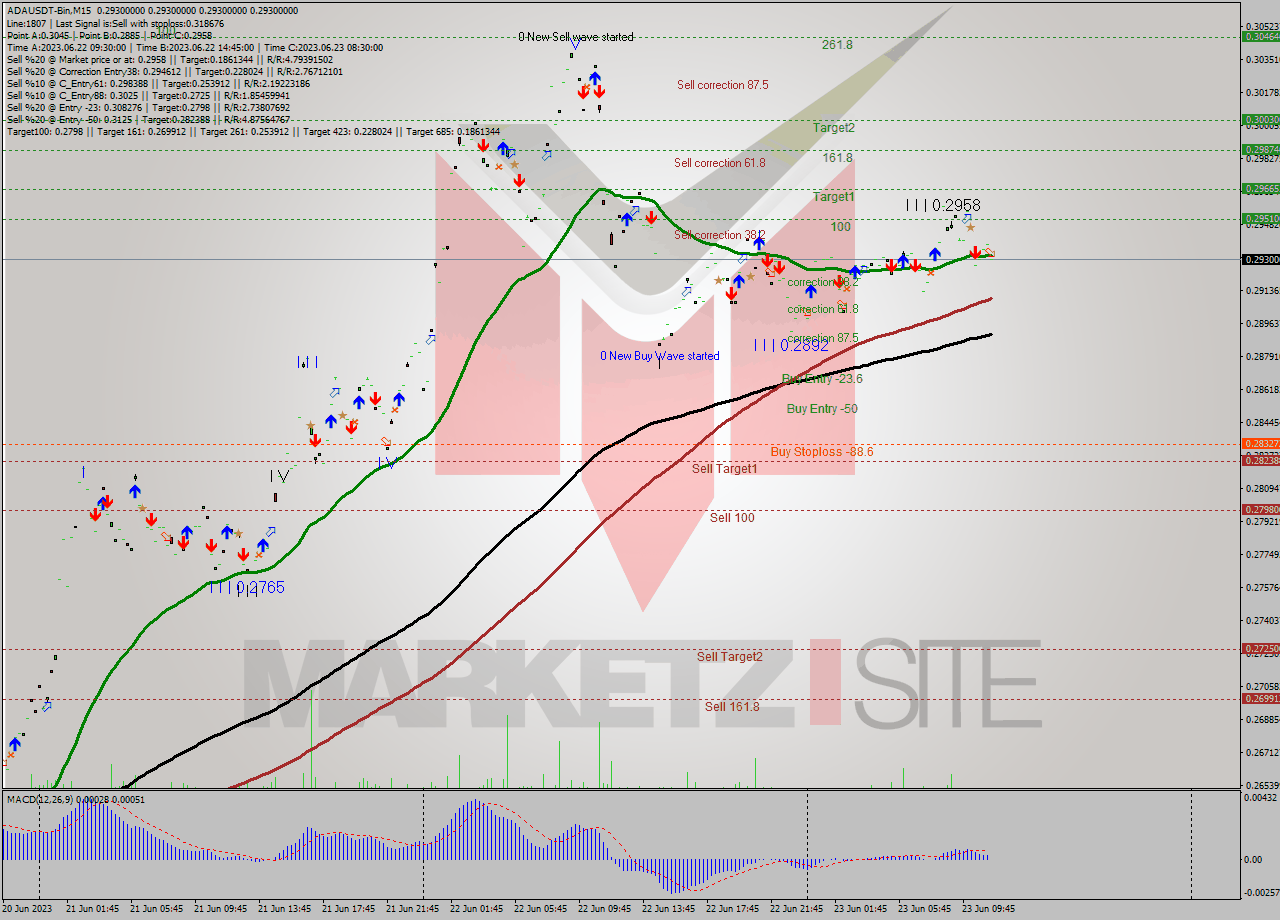Select the '23 Jun 01:45' time axis label

[x=860, y=909]
